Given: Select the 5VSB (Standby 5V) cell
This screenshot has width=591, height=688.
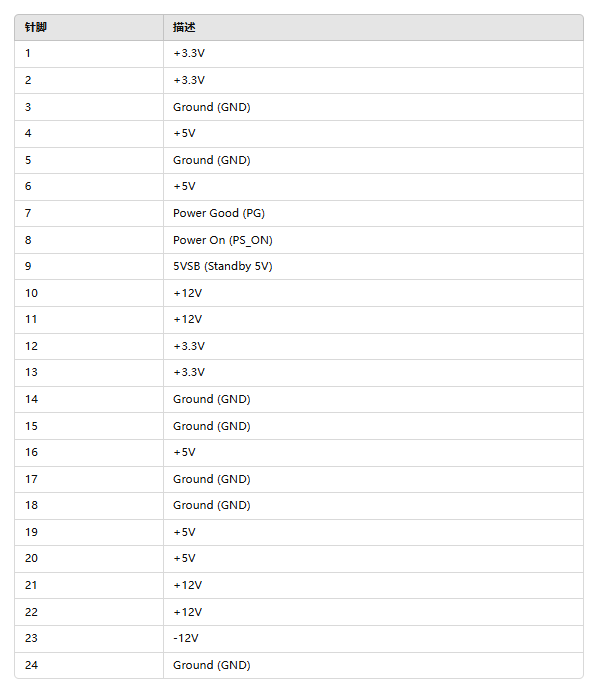Looking at the screenshot, I should tap(373, 266).
